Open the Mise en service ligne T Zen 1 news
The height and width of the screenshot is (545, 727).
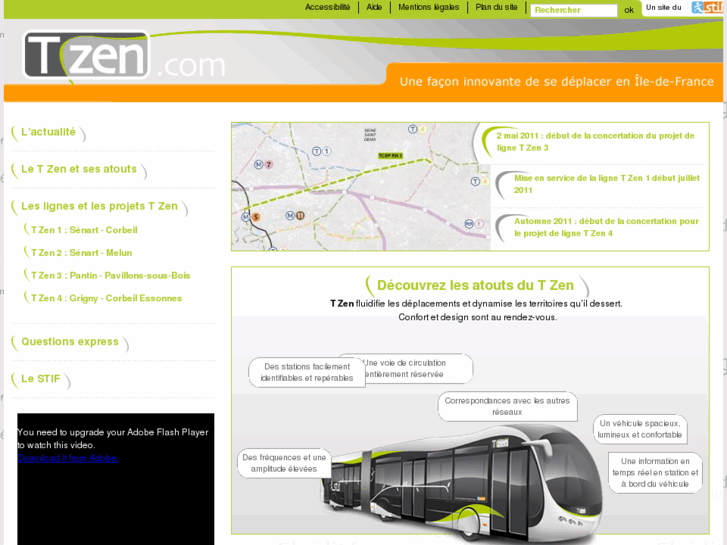click(606, 184)
